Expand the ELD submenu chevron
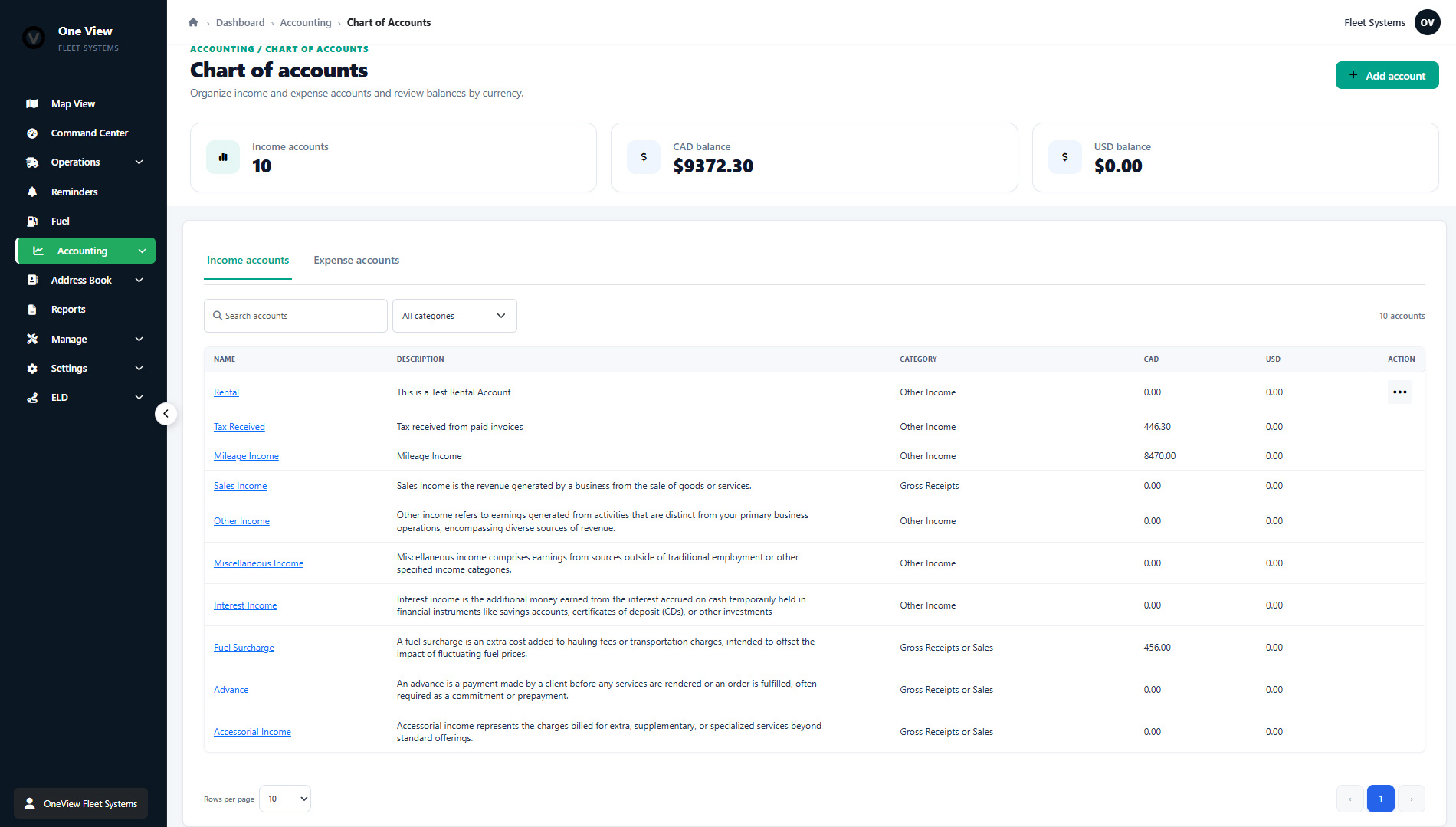Image resolution: width=1456 pixels, height=827 pixels. (139, 398)
